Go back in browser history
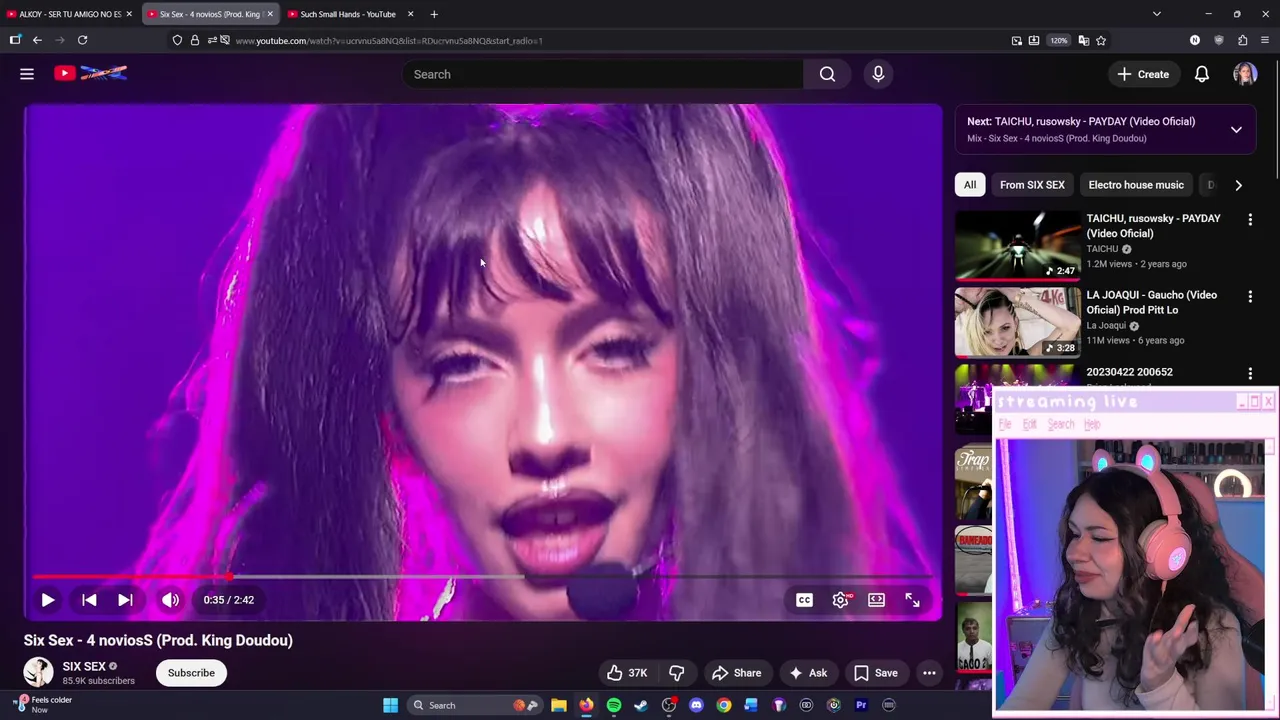1280x720 pixels. click(x=37, y=40)
